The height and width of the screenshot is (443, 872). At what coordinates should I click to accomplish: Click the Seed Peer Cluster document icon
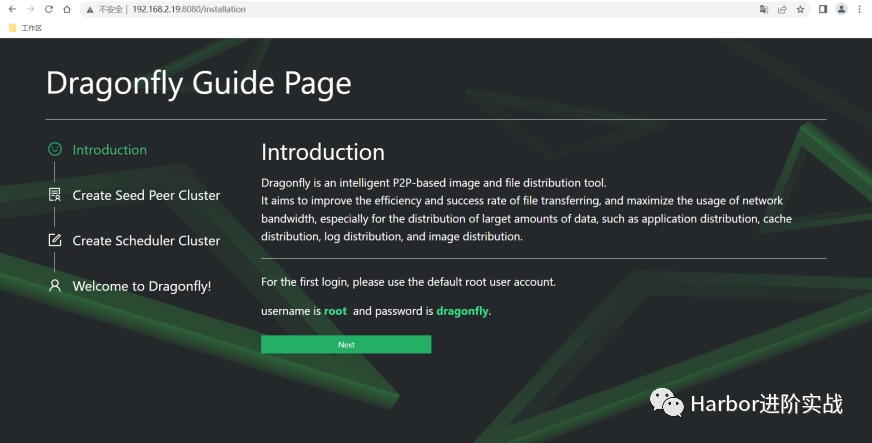coord(54,195)
